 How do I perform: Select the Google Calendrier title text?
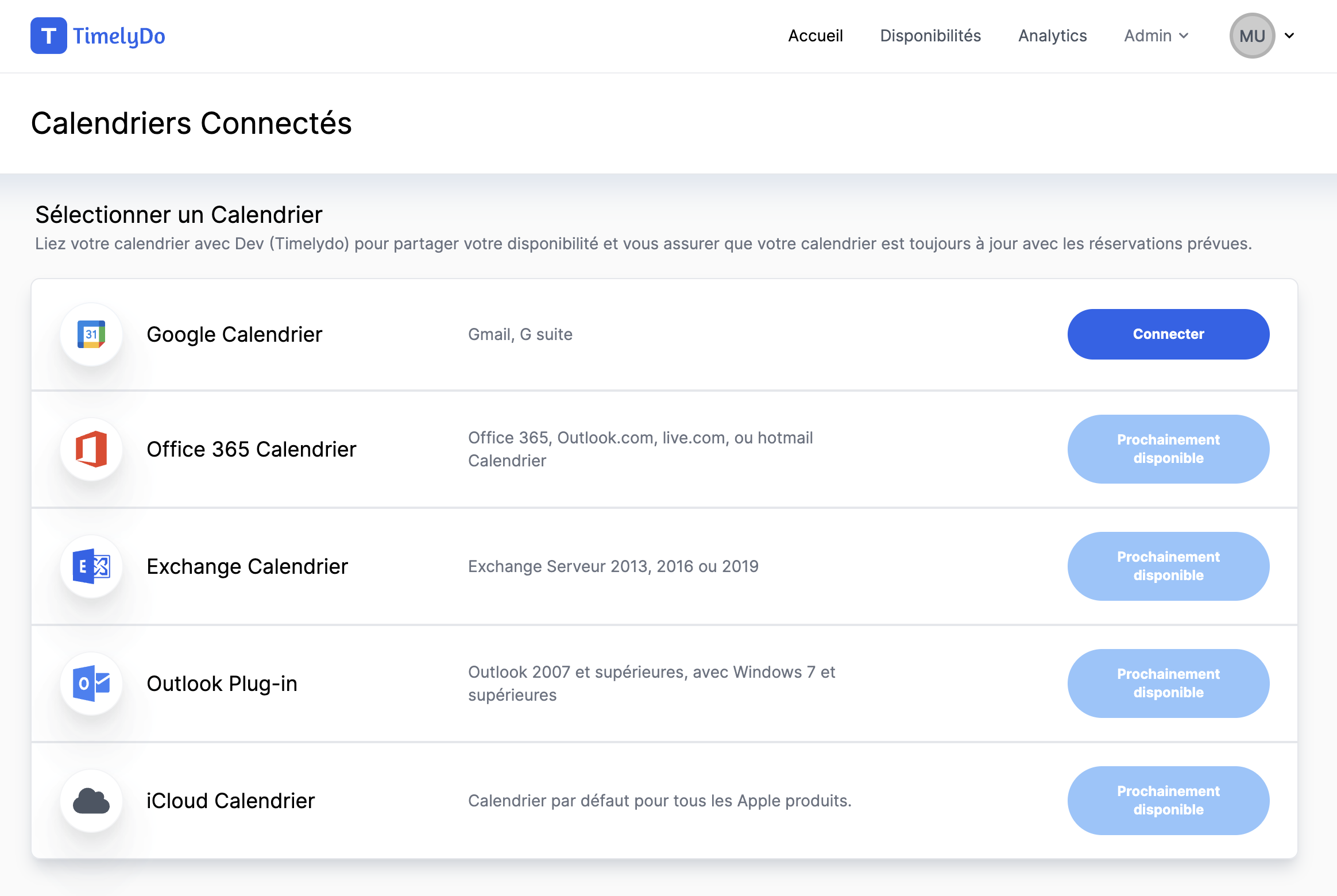(x=234, y=334)
